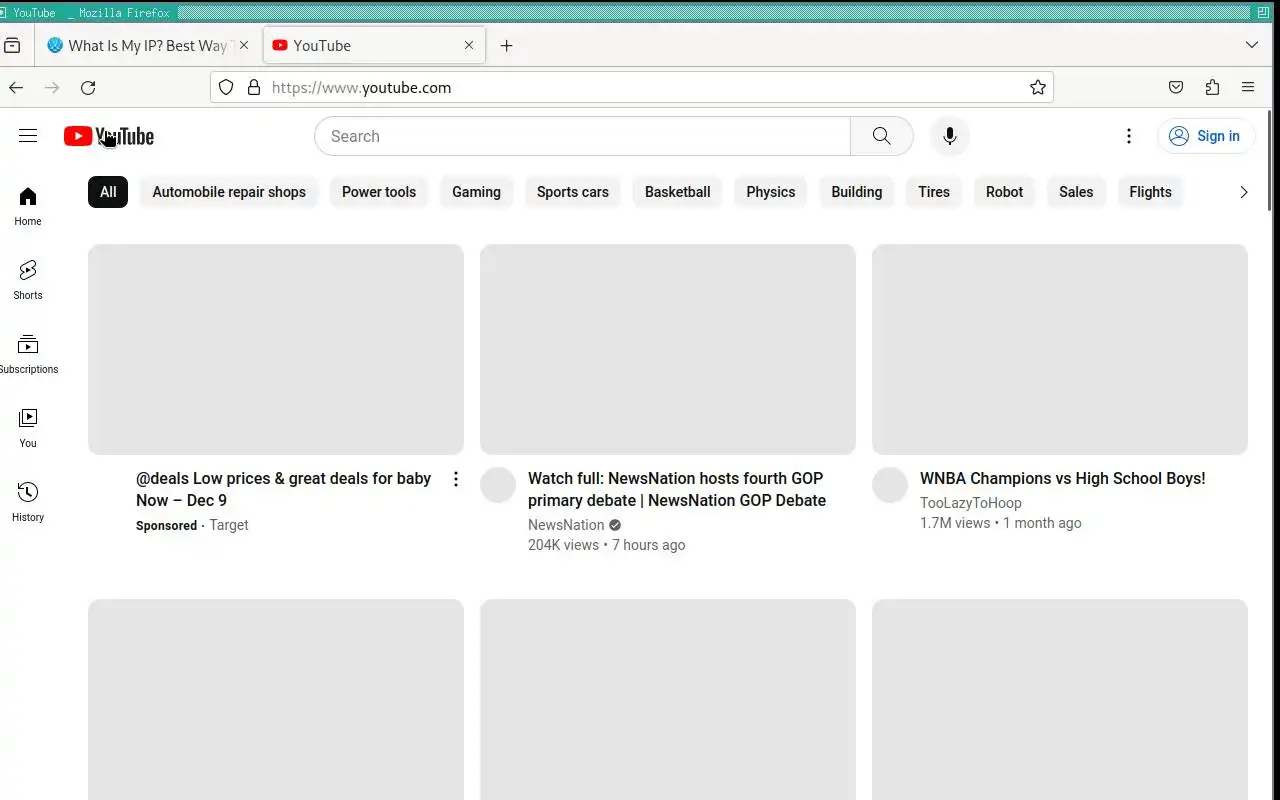This screenshot has width=1280, height=800.
Task: Click the page vertical scrollbar
Action: click(1272, 159)
